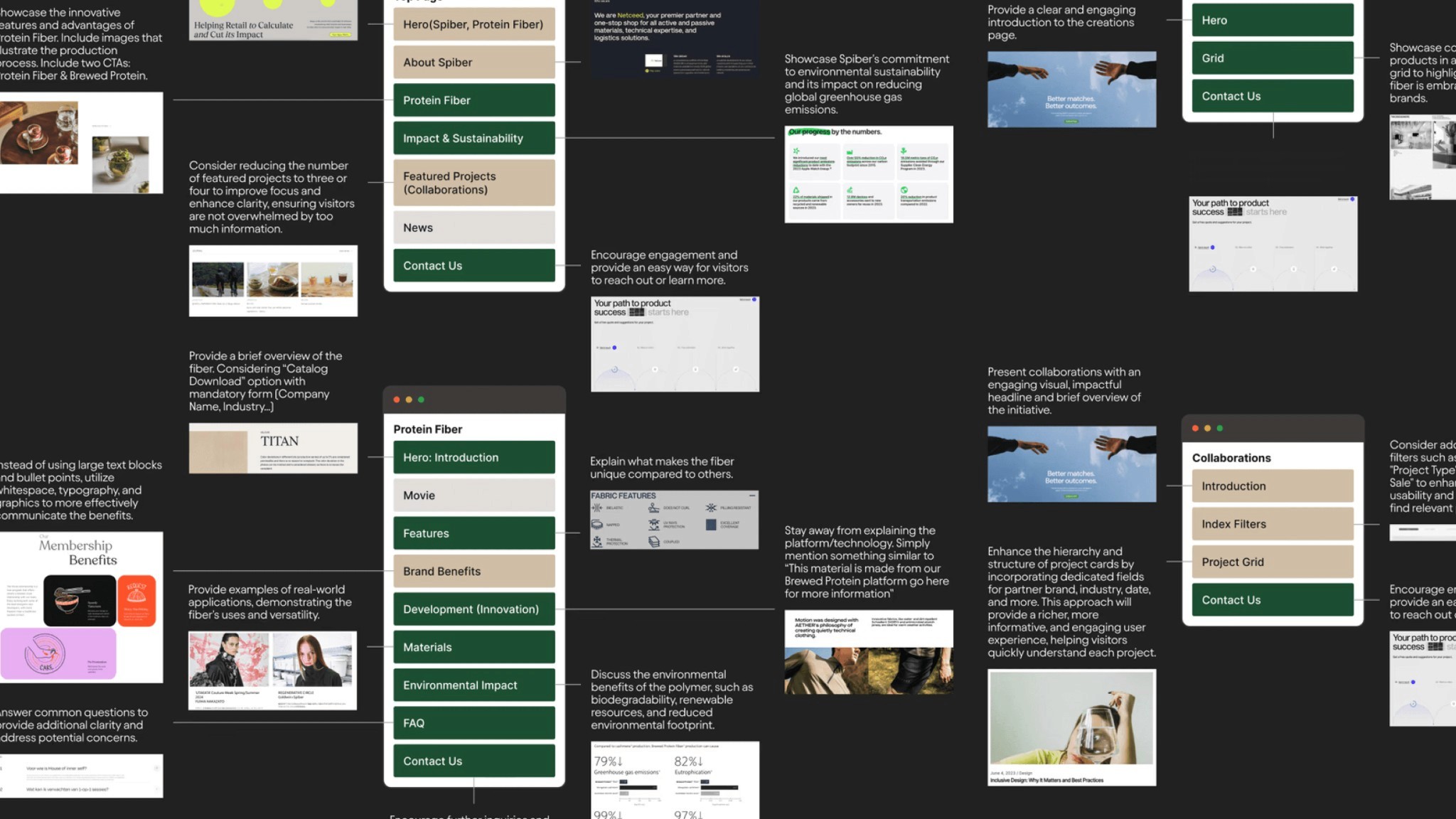
Task: Collapse the Fabric Features panel via minus icon
Action: 751,496
